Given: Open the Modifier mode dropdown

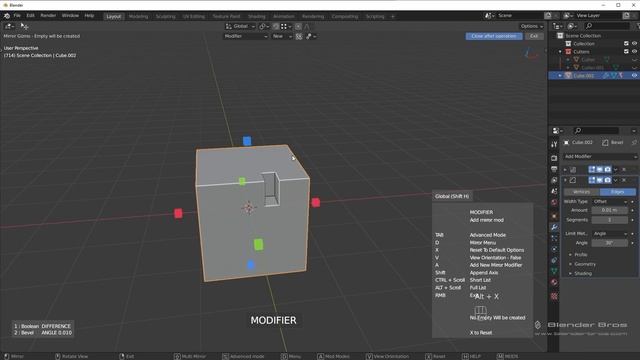Looking at the screenshot, I should (x=246, y=36).
